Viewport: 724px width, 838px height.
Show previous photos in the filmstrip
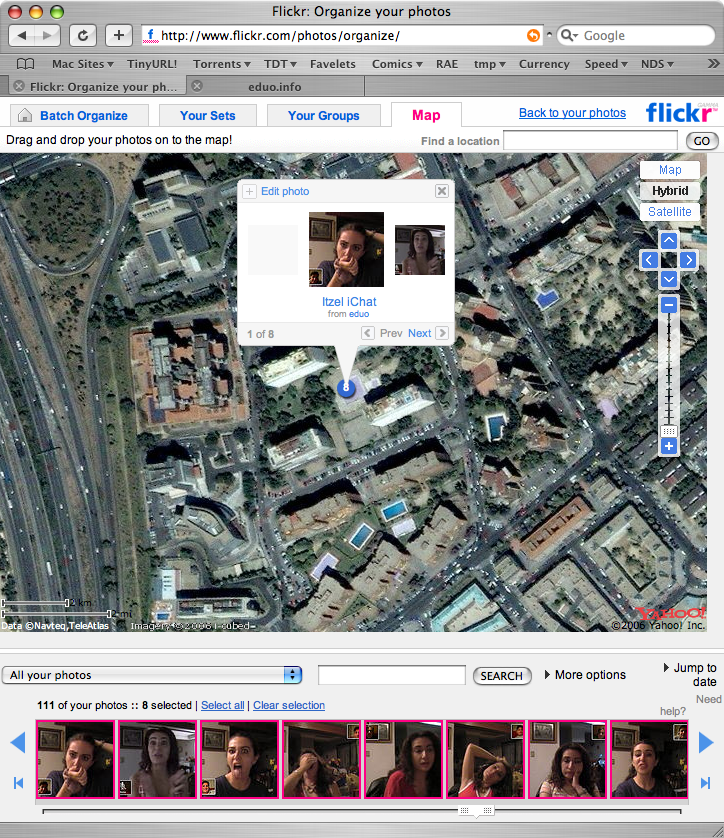(x=18, y=742)
